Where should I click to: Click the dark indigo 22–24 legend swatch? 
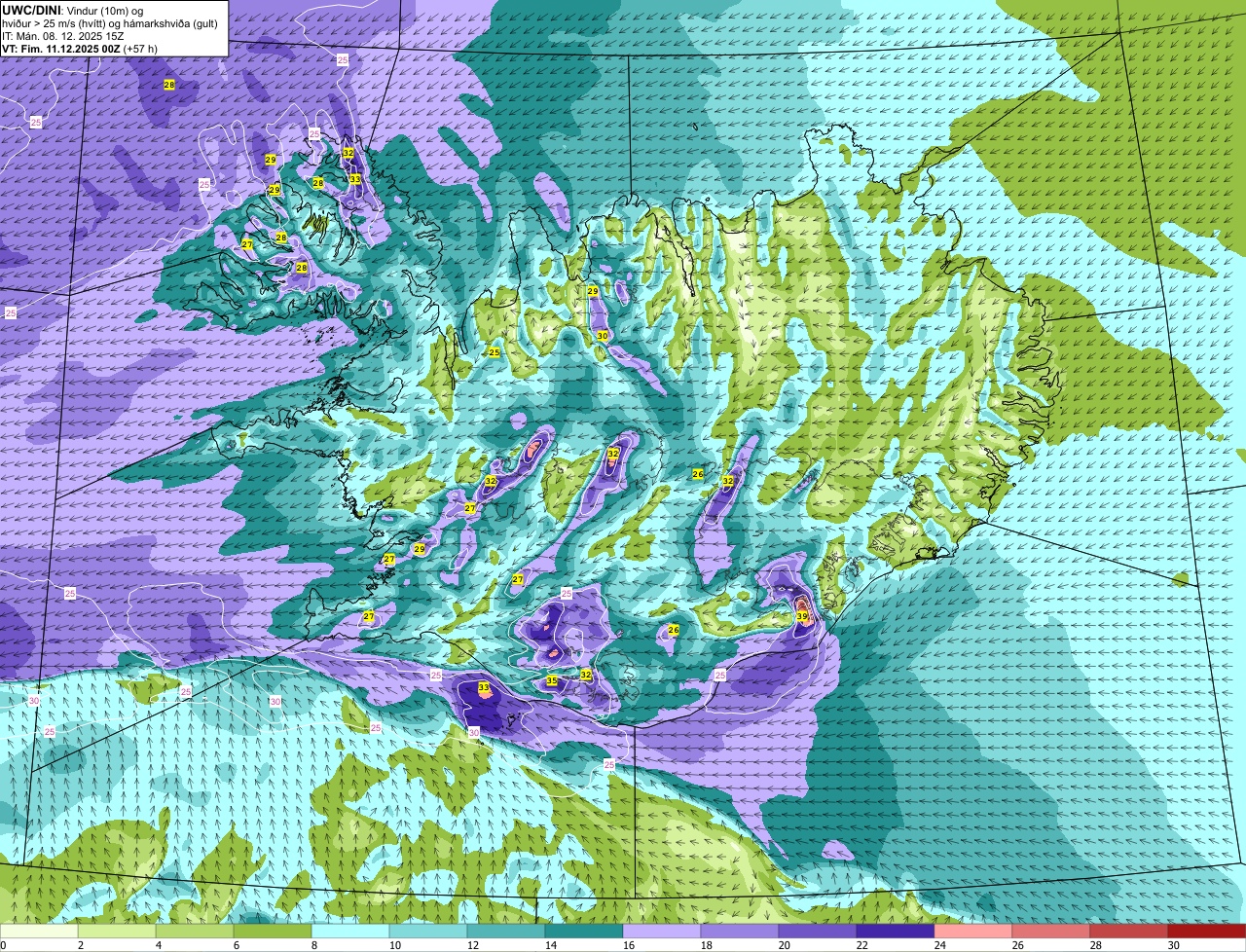coord(896,932)
